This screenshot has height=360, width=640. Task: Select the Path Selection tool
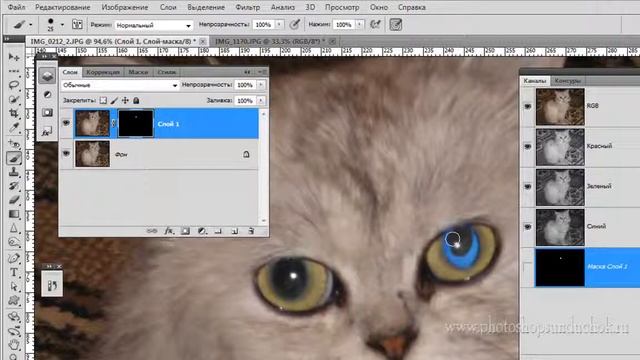14,287
